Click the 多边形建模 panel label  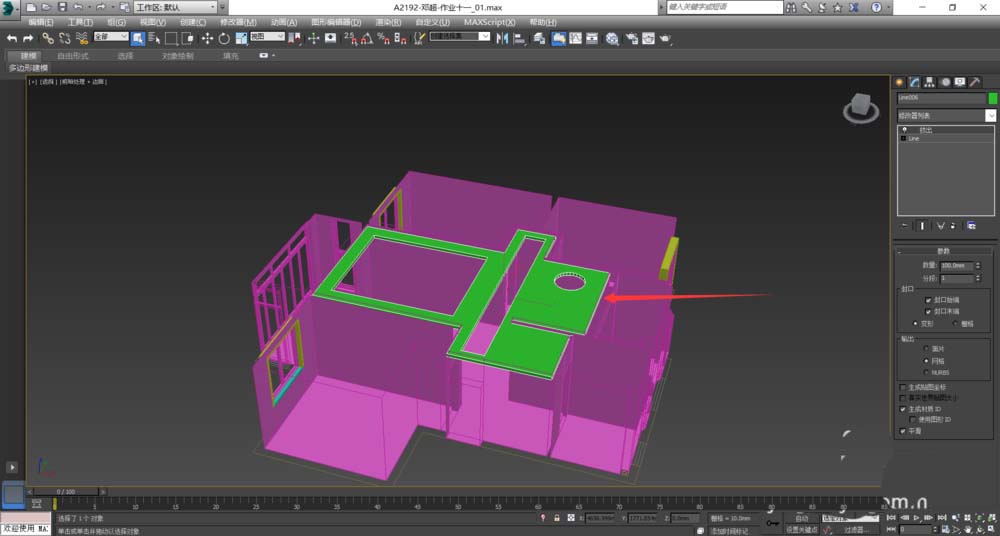(28, 68)
